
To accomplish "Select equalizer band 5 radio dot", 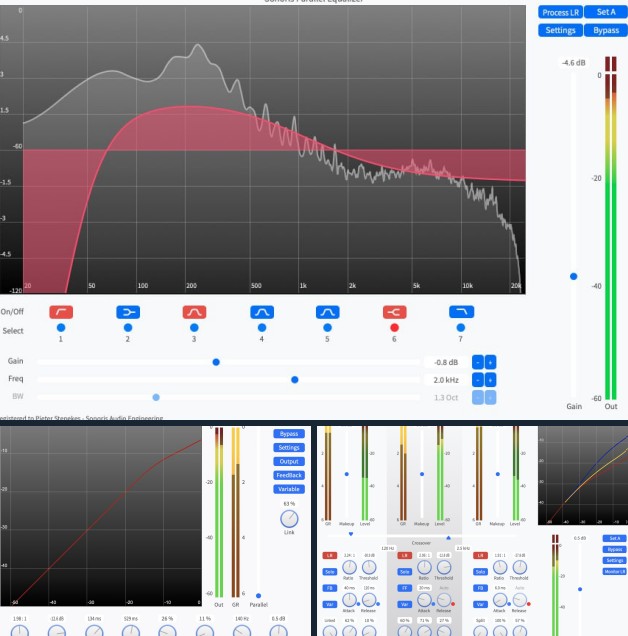I will point(327,327).
